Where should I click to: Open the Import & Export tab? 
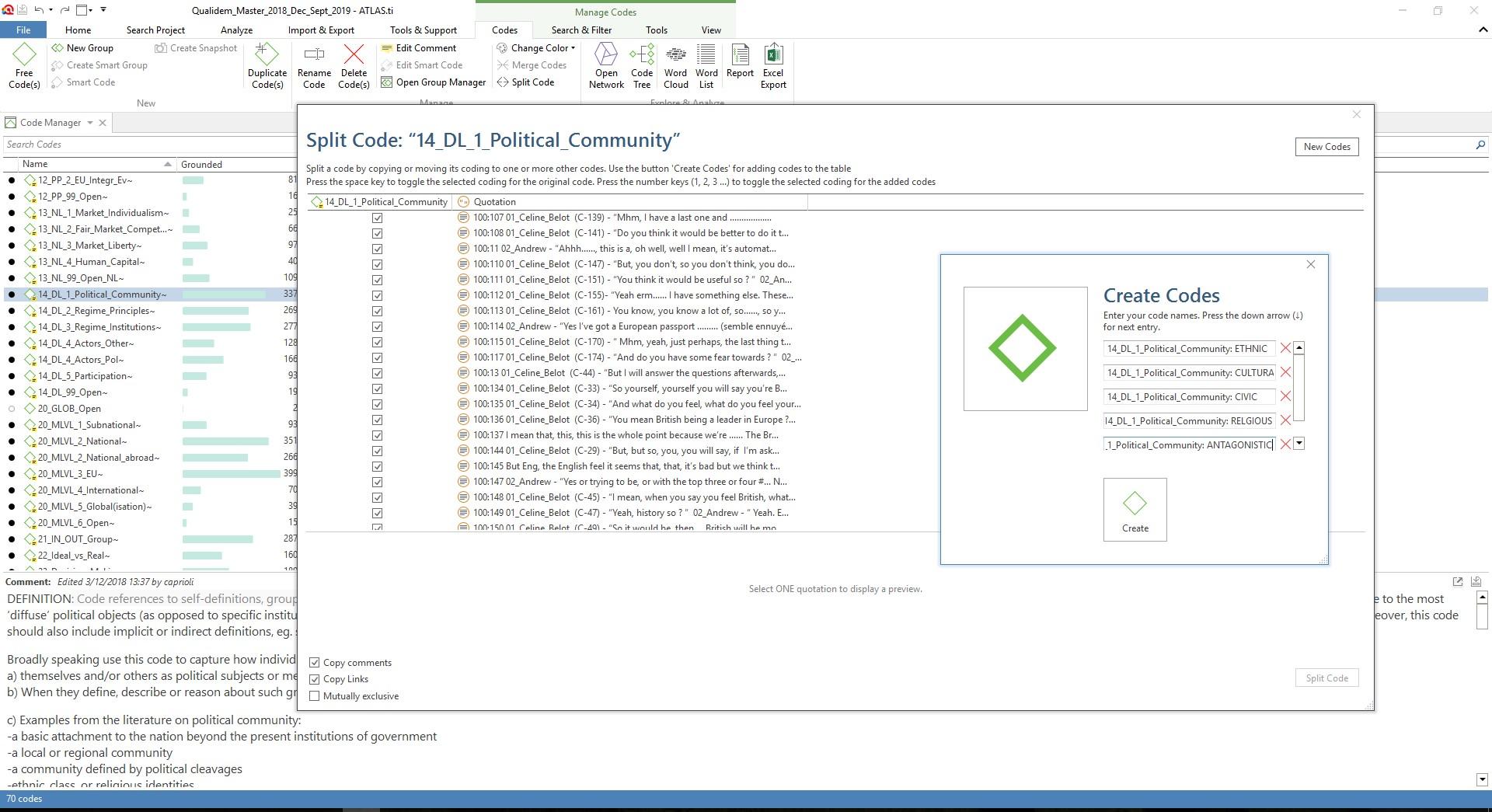(321, 30)
